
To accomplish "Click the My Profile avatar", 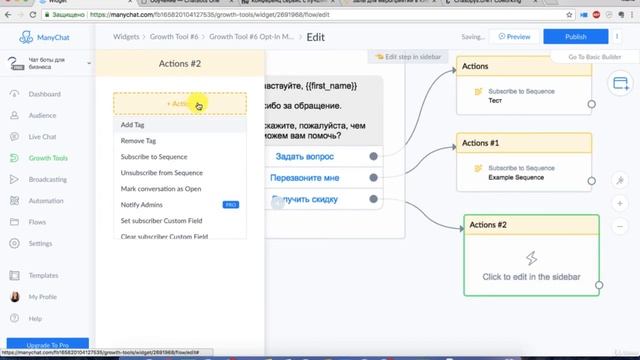I will click(15, 297).
